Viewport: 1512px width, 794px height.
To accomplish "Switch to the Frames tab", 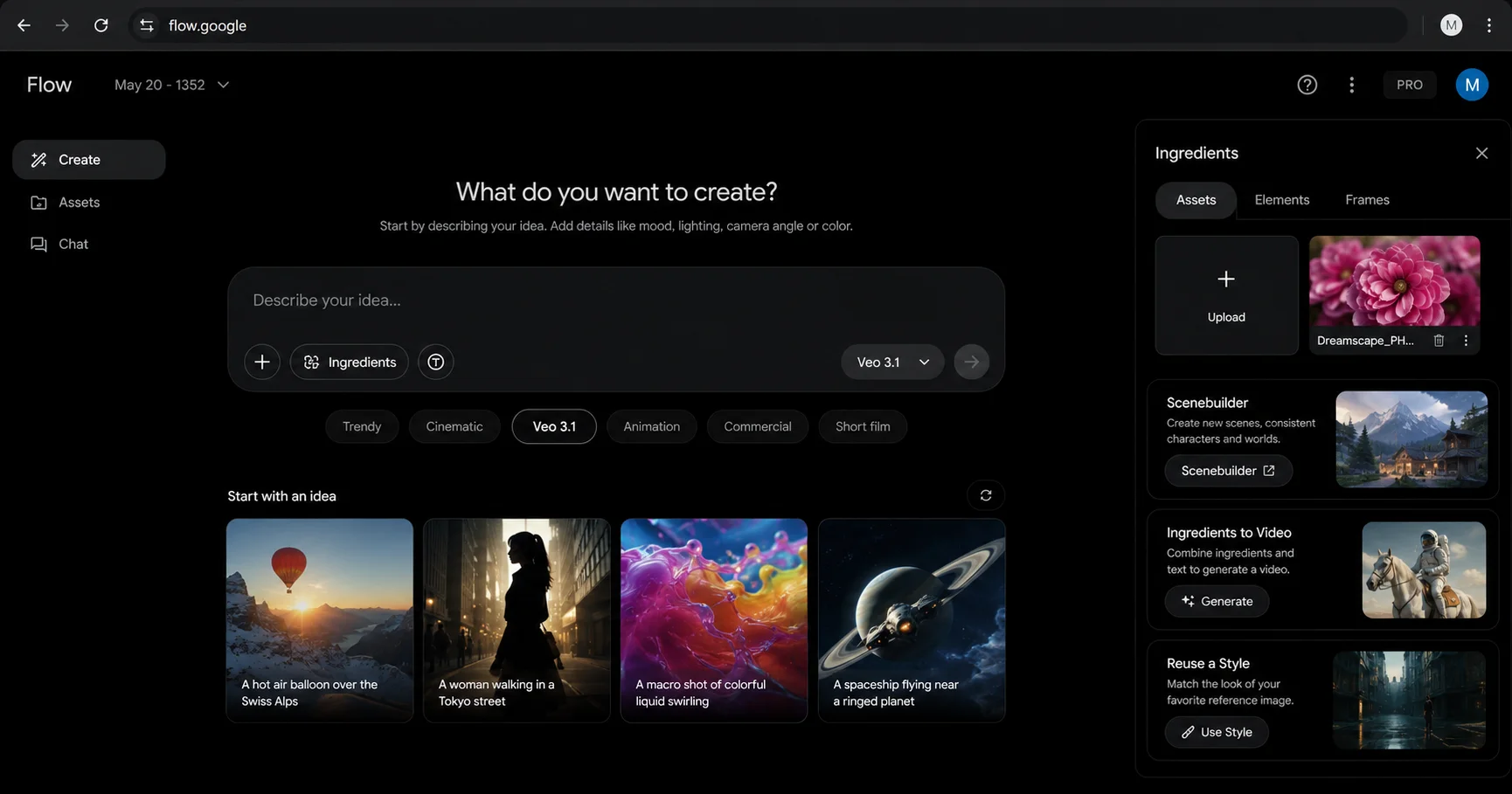I will coord(1367,200).
